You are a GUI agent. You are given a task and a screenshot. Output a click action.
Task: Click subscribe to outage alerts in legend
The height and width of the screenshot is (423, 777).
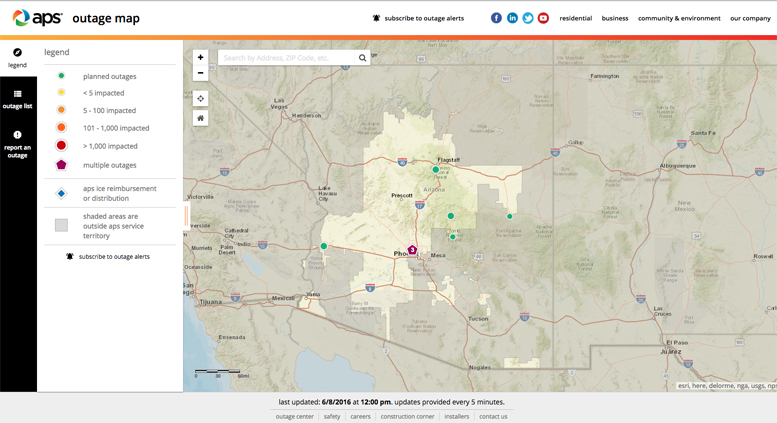point(114,257)
